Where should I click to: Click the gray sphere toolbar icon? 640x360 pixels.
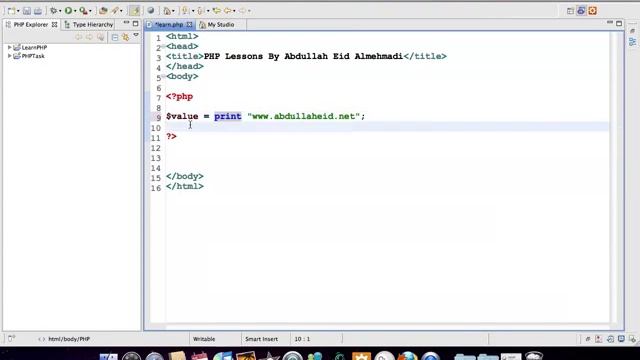point(151,11)
